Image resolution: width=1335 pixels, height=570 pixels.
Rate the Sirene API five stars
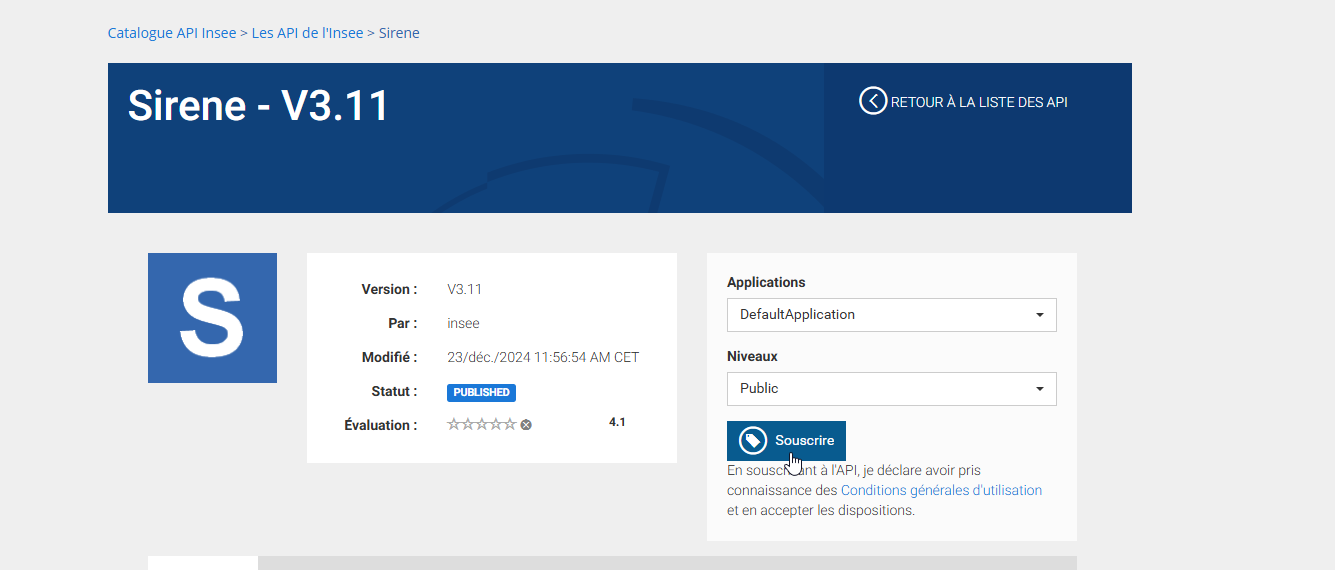click(509, 424)
